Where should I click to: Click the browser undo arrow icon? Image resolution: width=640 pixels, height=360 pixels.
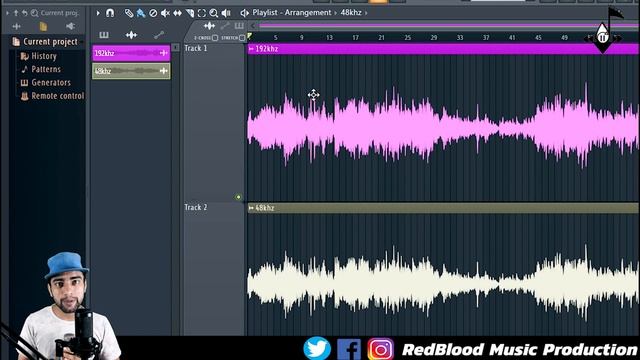[24, 13]
